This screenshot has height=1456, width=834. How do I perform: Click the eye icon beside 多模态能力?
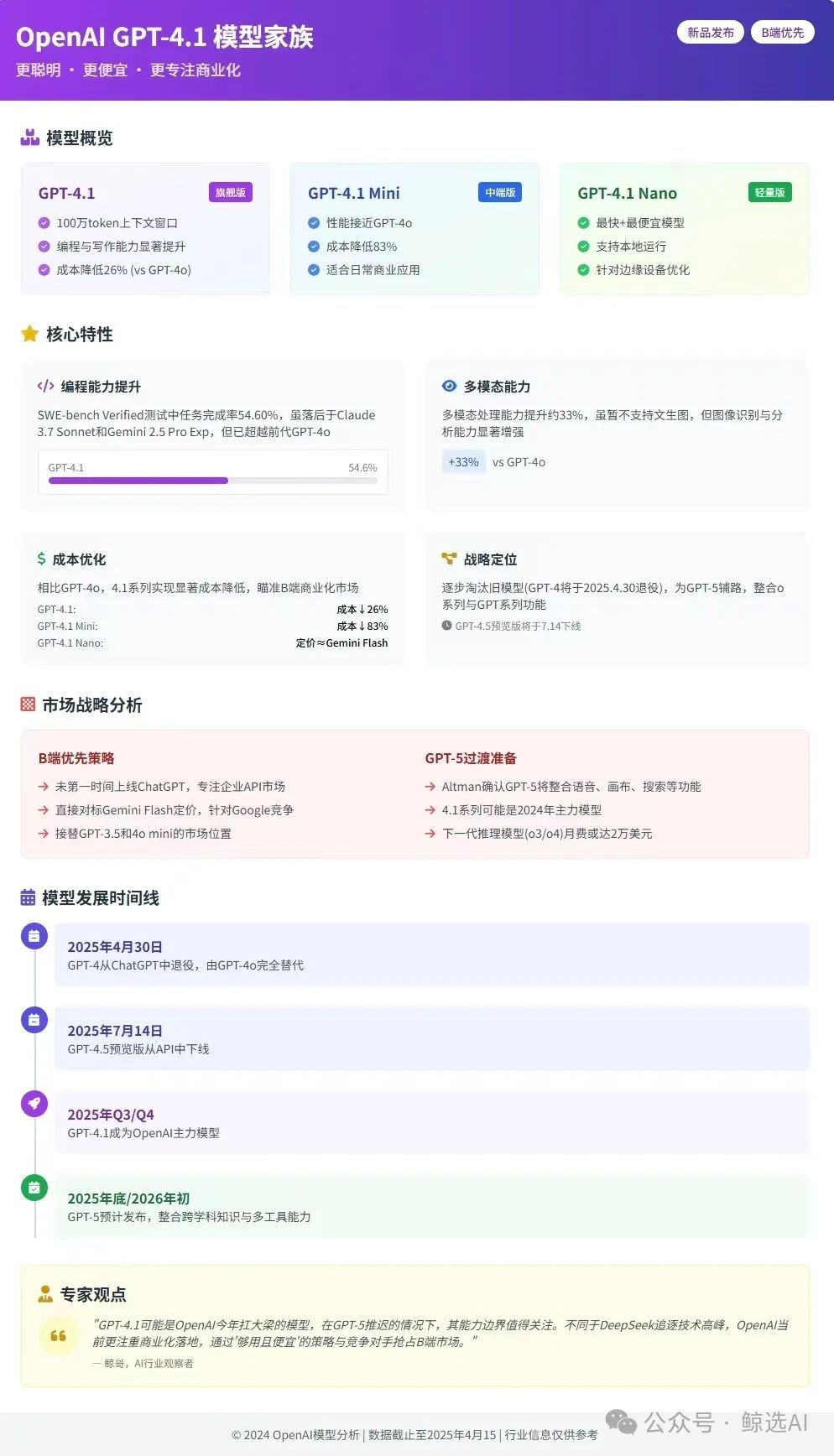449,386
